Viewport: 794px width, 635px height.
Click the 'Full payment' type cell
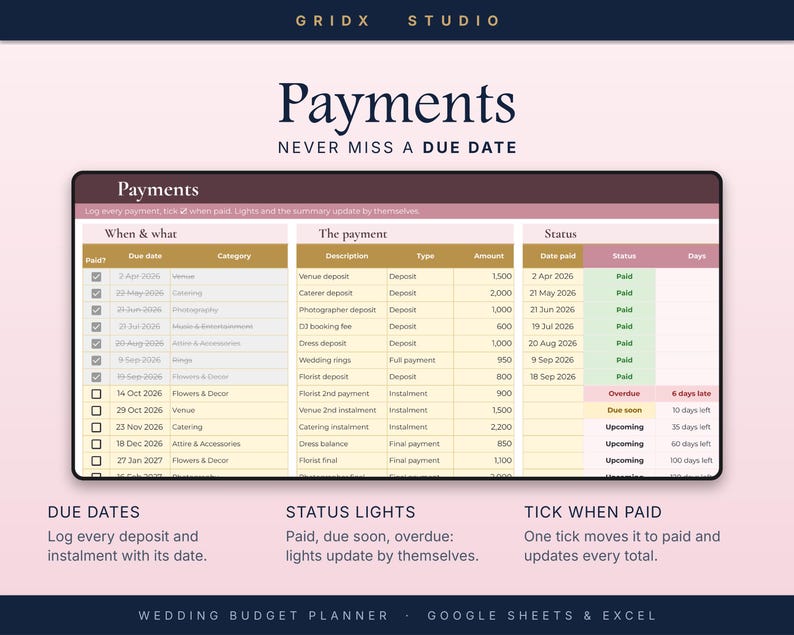coord(420,360)
